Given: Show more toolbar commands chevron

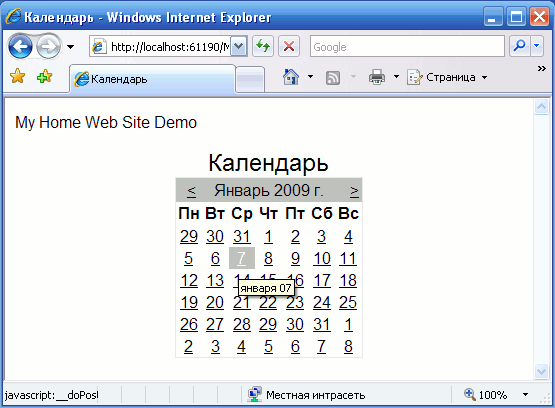Looking at the screenshot, I should coord(542,68).
